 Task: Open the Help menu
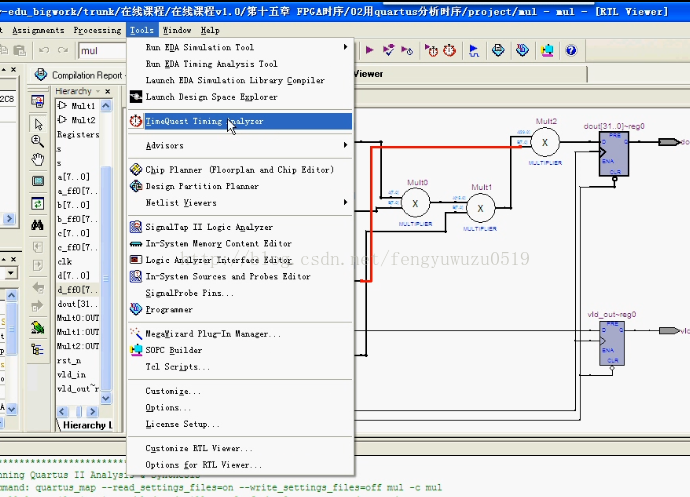[x=210, y=30]
